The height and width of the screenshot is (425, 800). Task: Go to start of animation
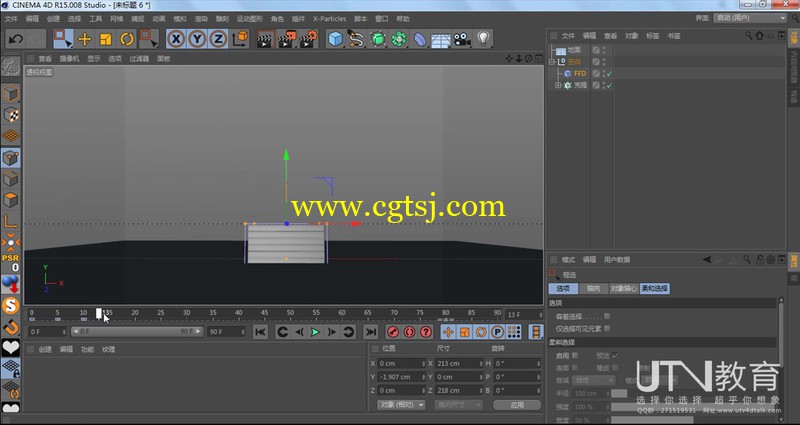[x=260, y=332]
